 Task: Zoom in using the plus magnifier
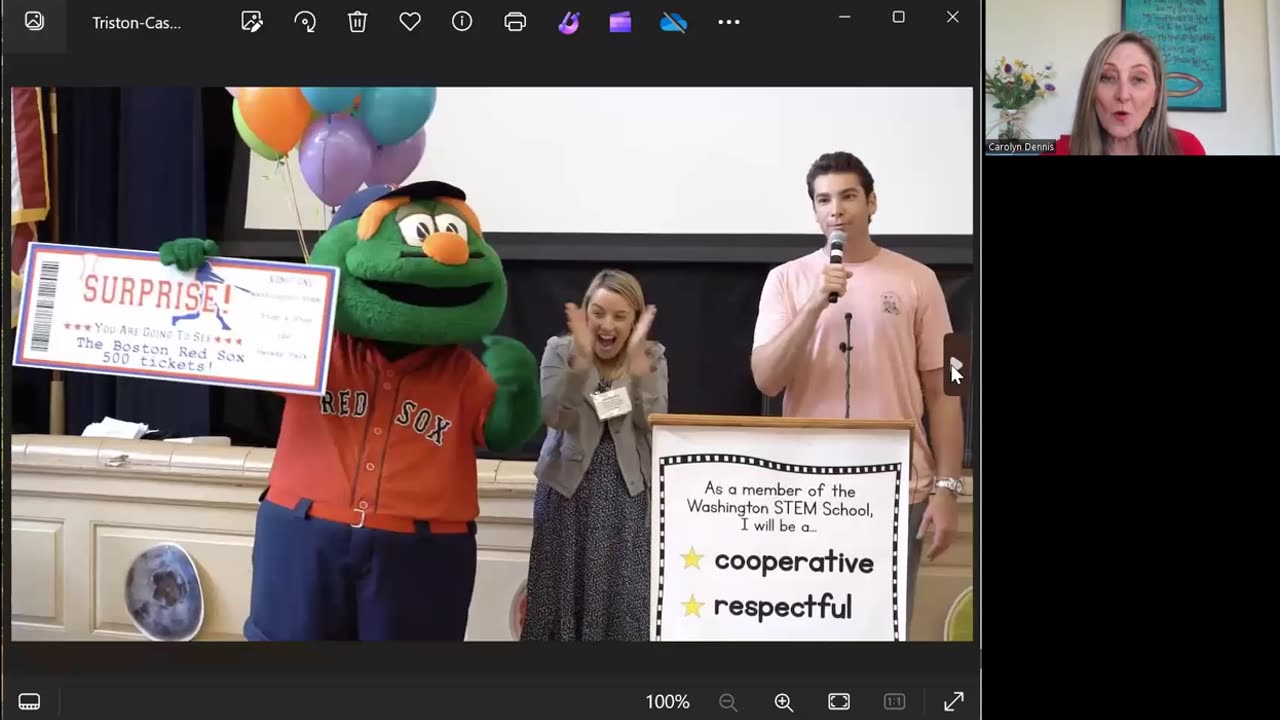point(783,702)
